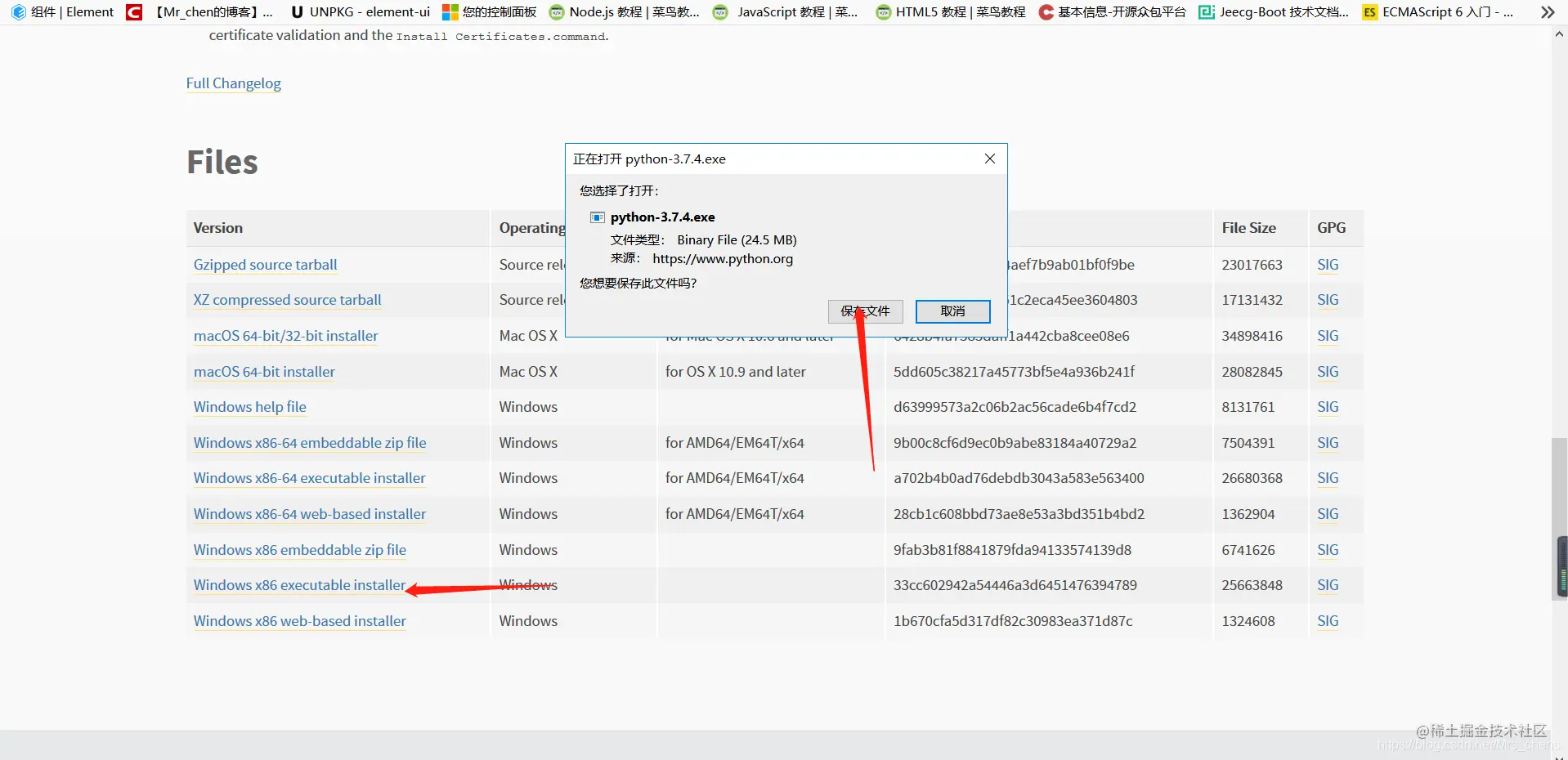The width and height of the screenshot is (1568, 760).
Task: Select file size value 23017663
Action: click(x=1252, y=265)
